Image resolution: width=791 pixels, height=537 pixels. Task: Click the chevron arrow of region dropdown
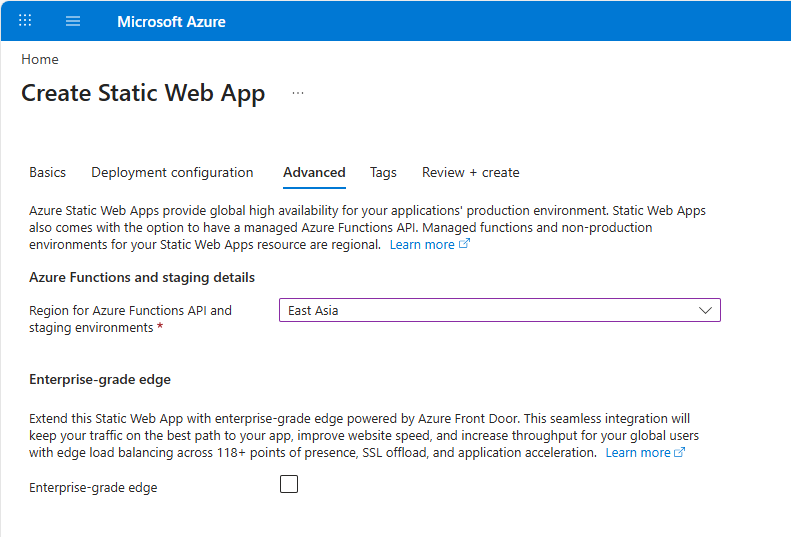705,310
